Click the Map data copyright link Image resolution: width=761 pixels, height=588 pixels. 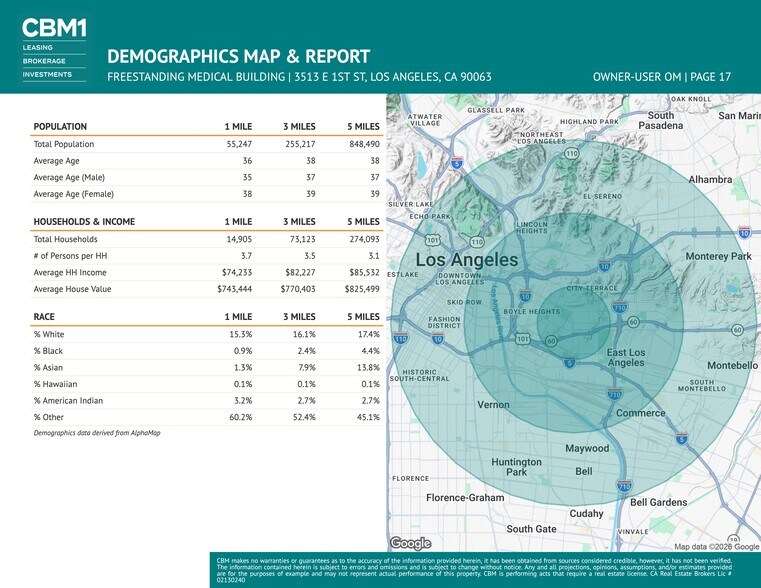pos(716,547)
